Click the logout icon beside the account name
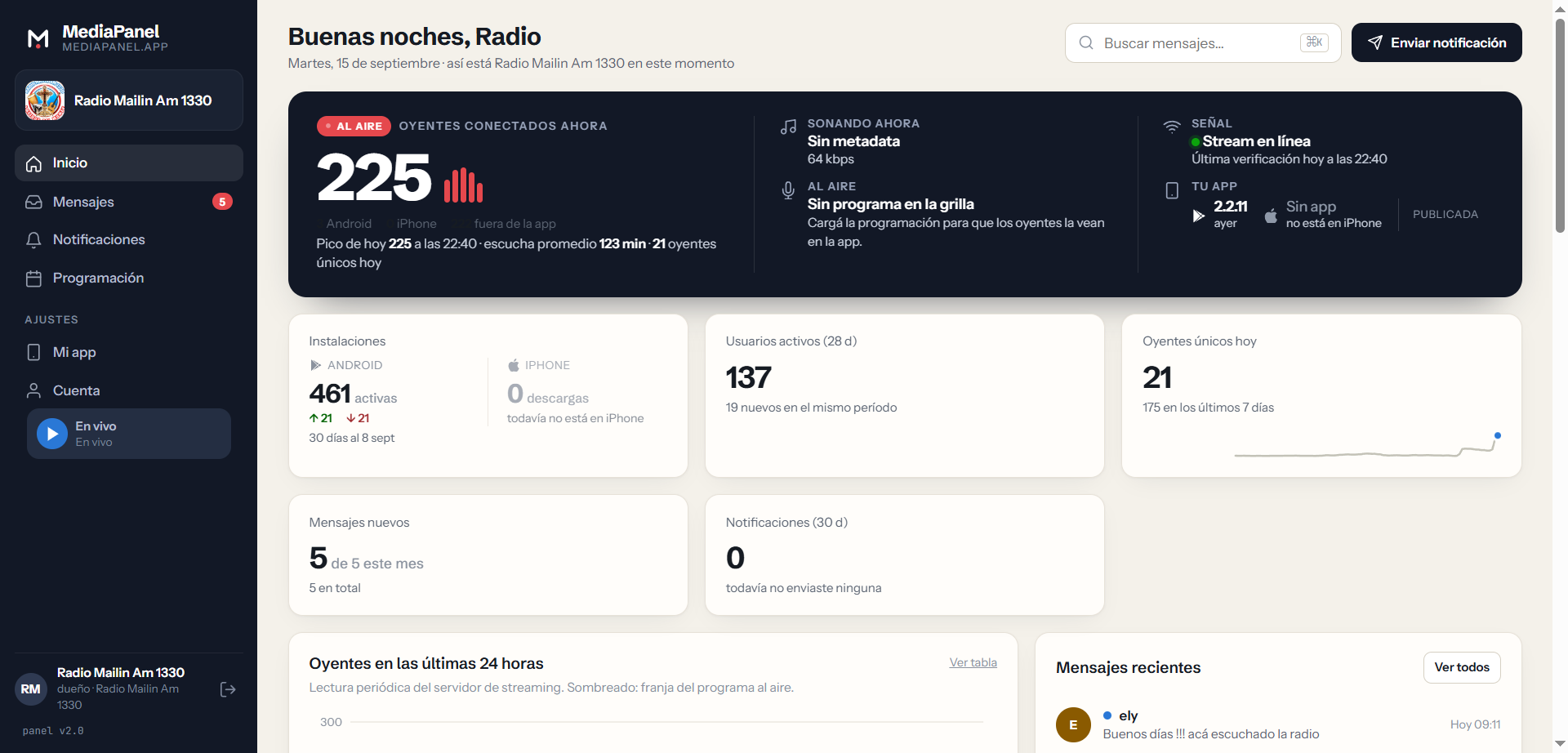This screenshot has height=753, width=1568. click(x=228, y=689)
